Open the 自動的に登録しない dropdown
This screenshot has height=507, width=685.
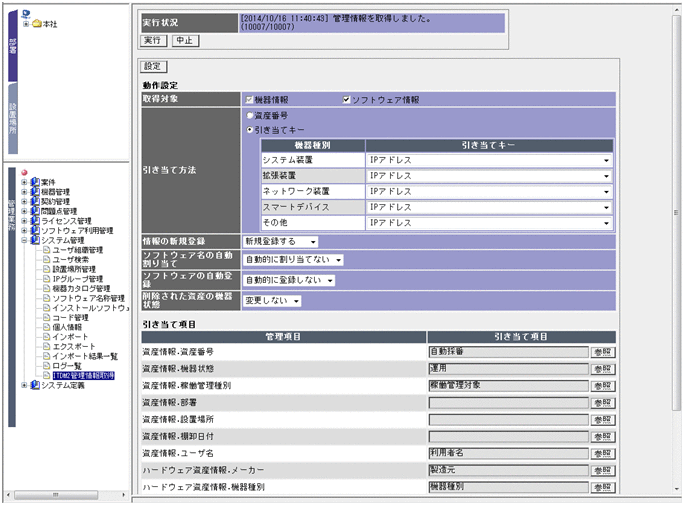(x=289, y=280)
